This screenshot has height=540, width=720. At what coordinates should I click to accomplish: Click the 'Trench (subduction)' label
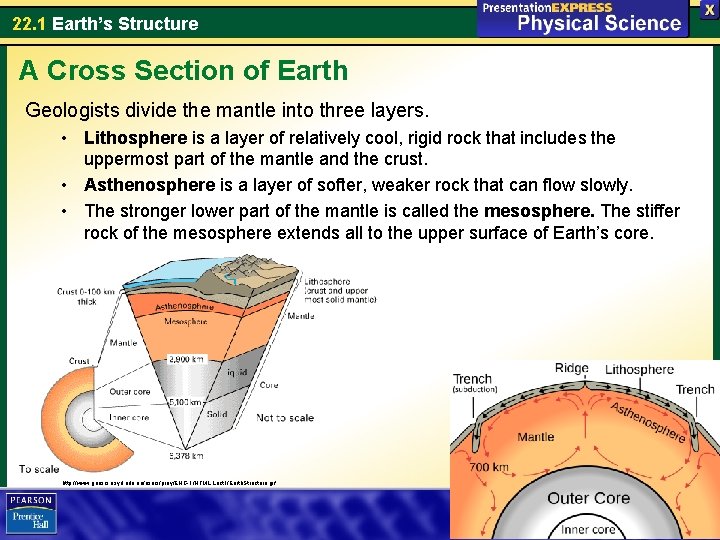(474, 383)
